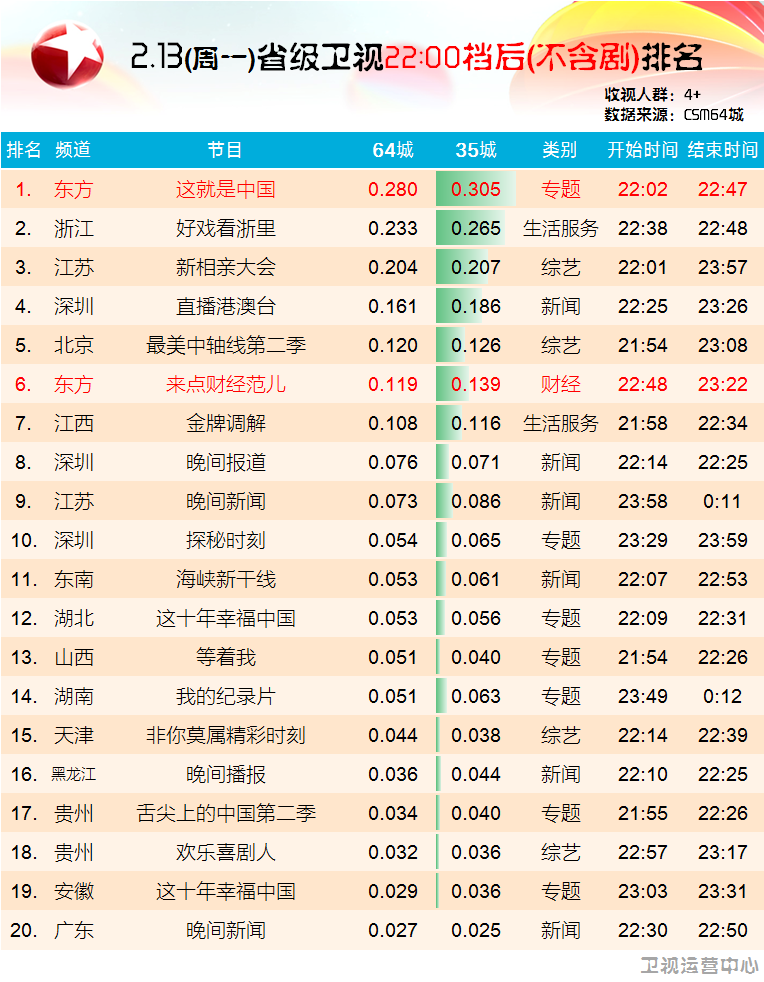Select the 35城 column header
Image resolution: width=764 pixels, height=982 pixels.
coord(476,150)
